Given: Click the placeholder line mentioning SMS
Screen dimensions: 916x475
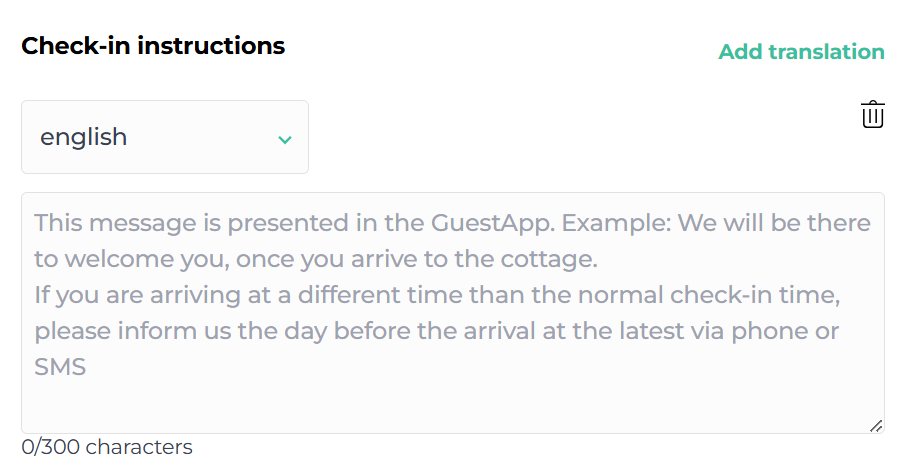Looking at the screenshot, I should click(60, 367).
